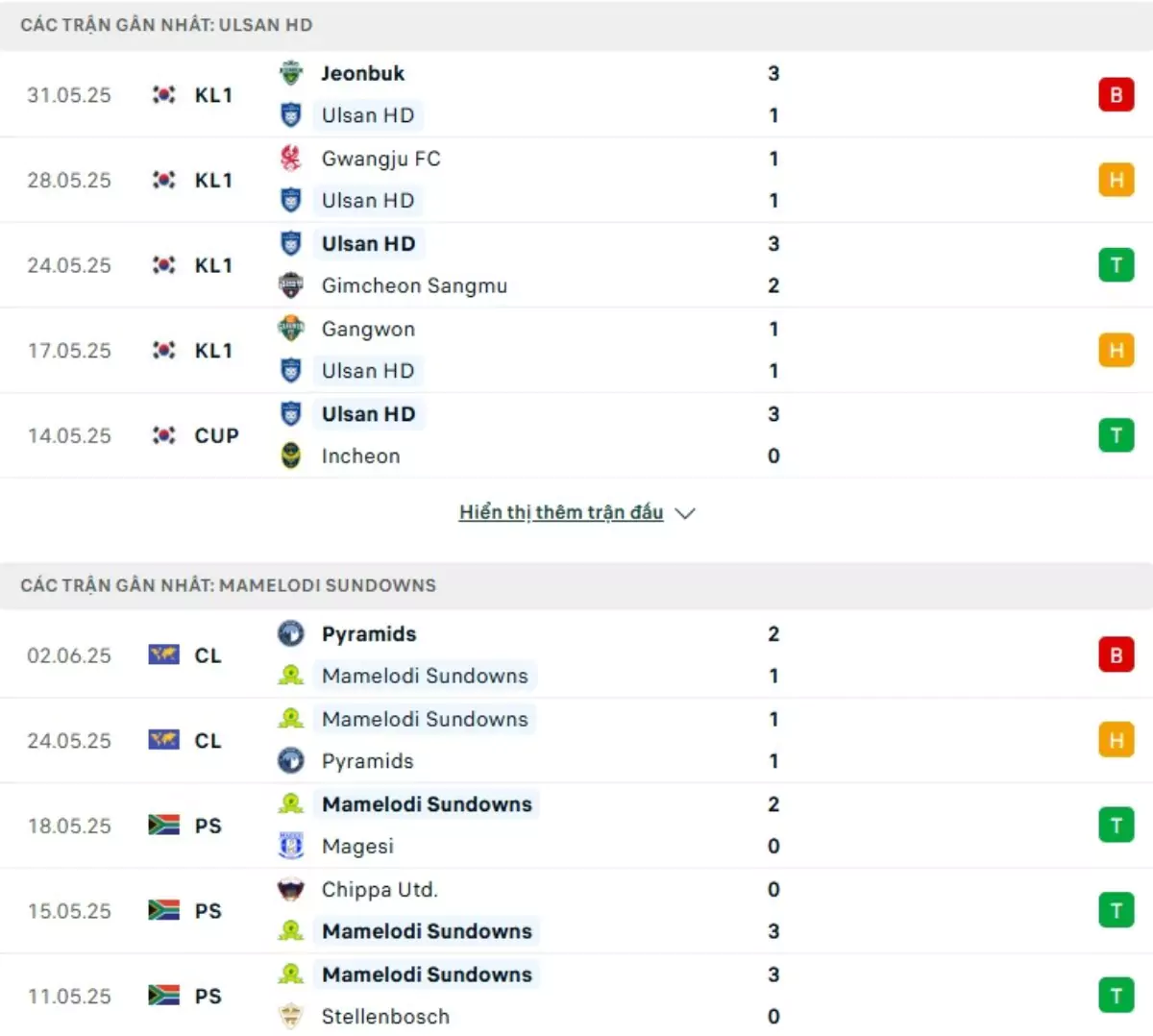The image size is (1153, 1036).
Task: Click the PS label on the 15.05.25 row
Action: (x=208, y=911)
